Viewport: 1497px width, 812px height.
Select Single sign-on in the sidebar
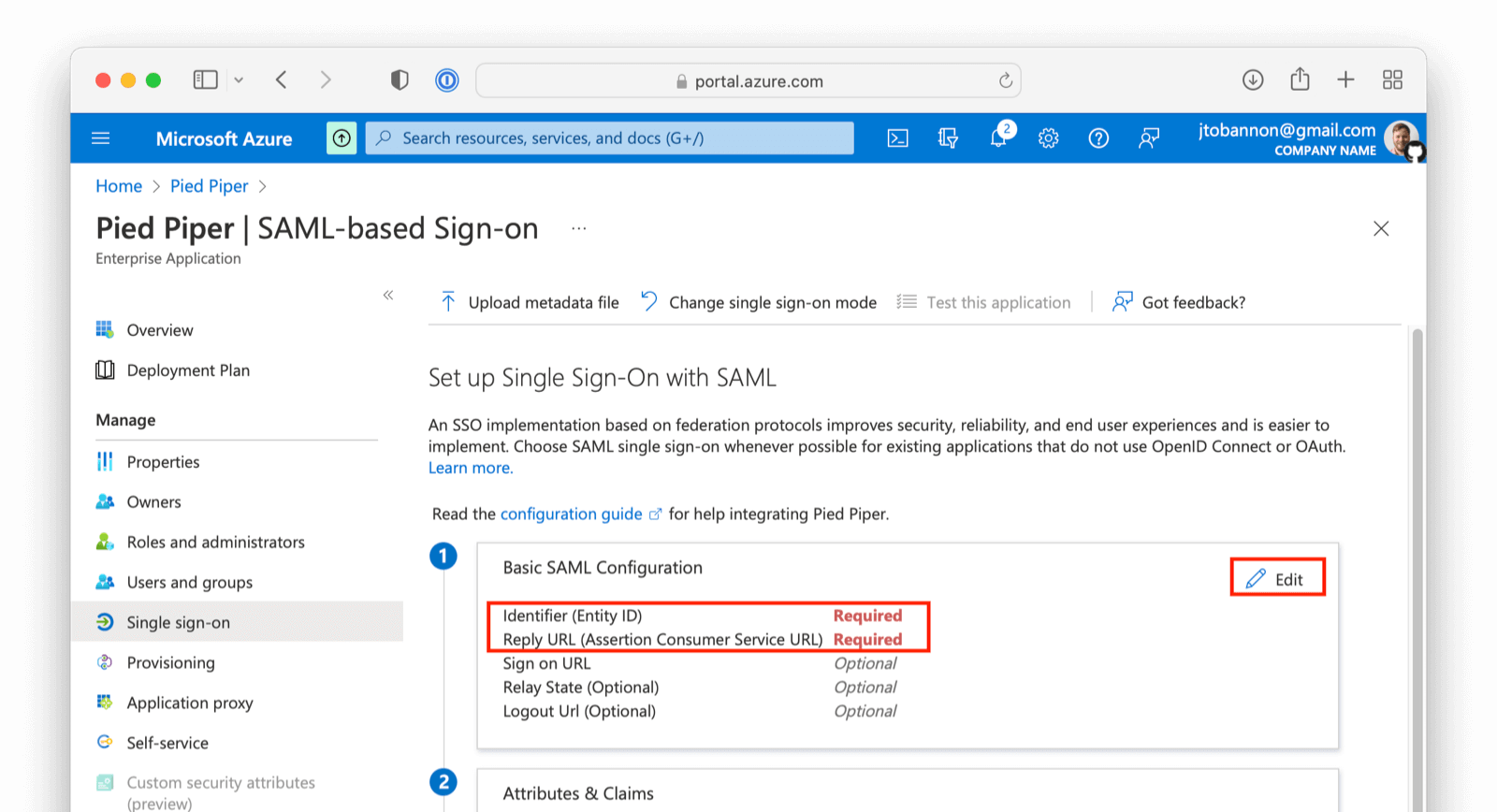[238, 622]
